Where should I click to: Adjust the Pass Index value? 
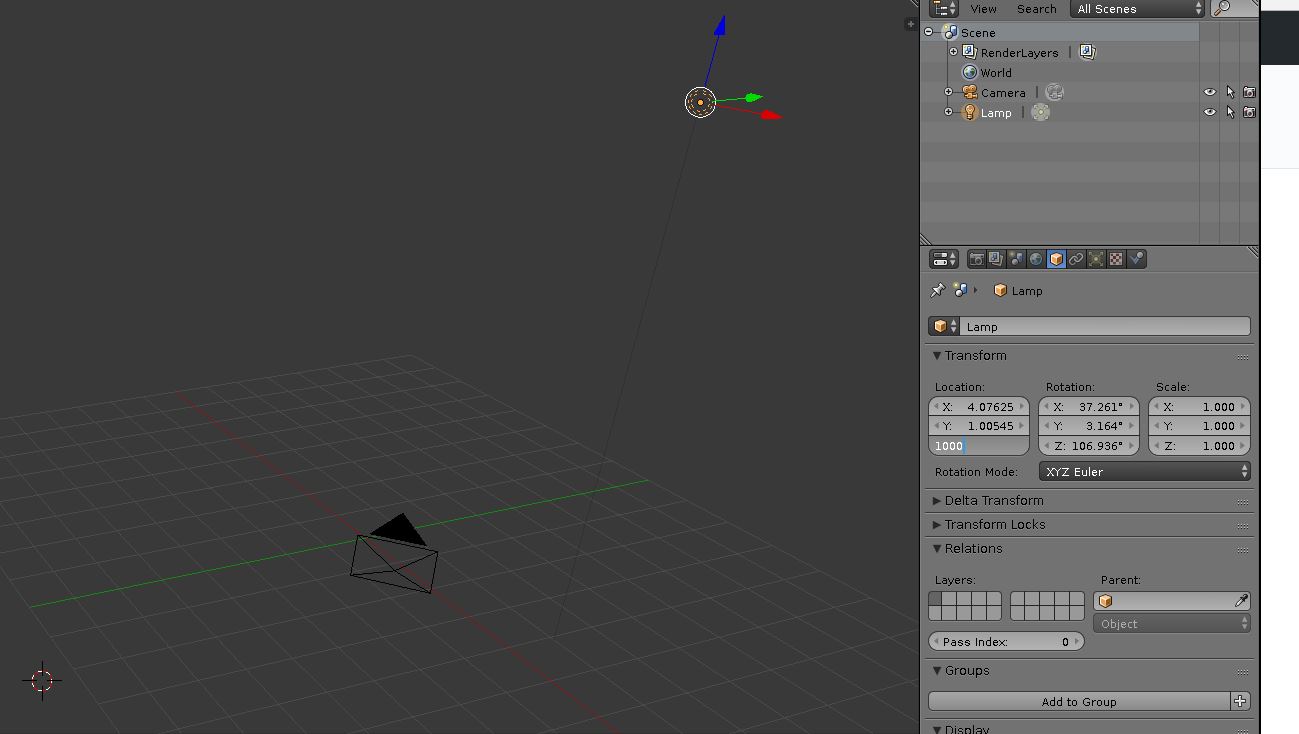pos(1006,642)
